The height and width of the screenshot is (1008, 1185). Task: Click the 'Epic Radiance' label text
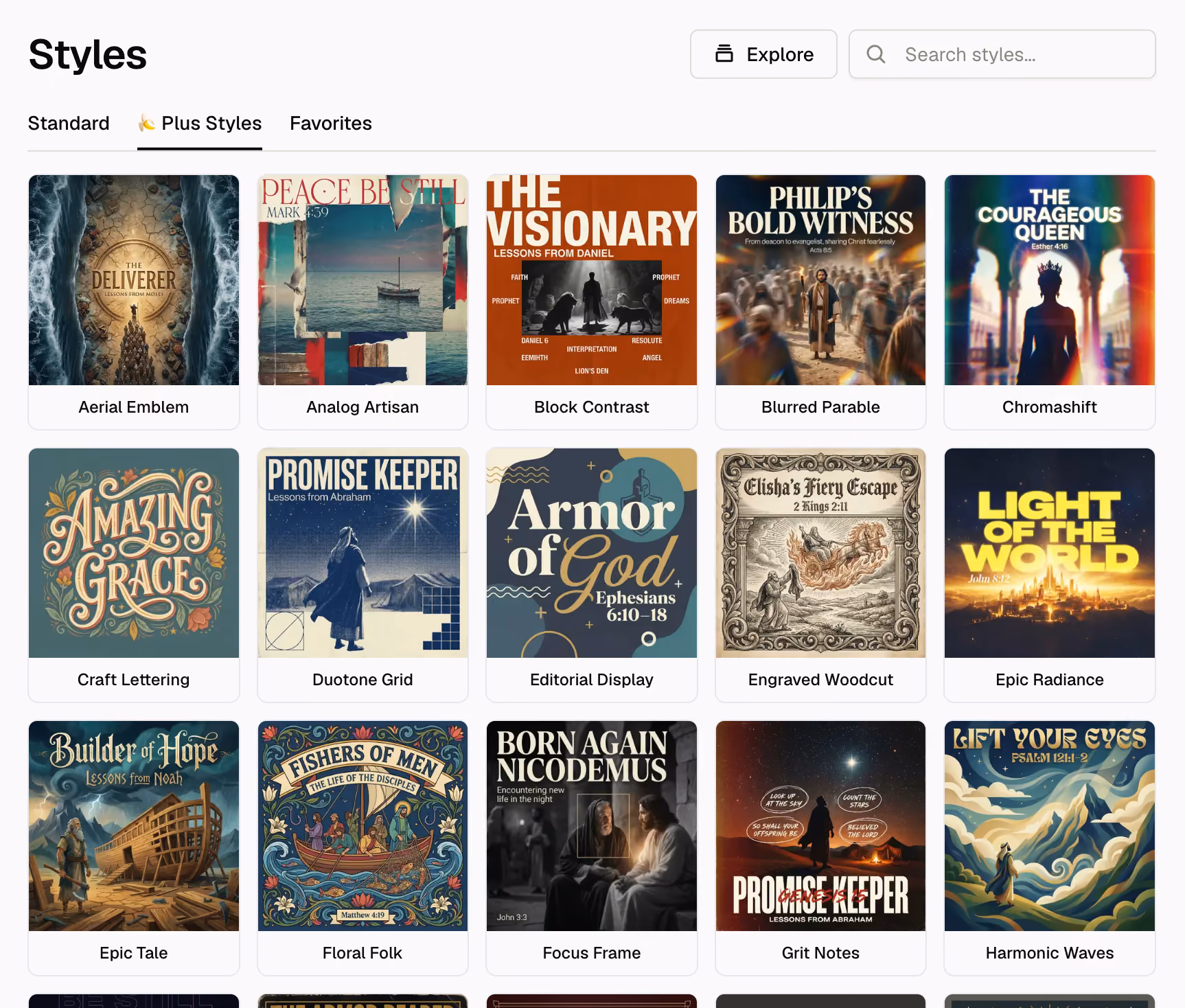click(1050, 680)
